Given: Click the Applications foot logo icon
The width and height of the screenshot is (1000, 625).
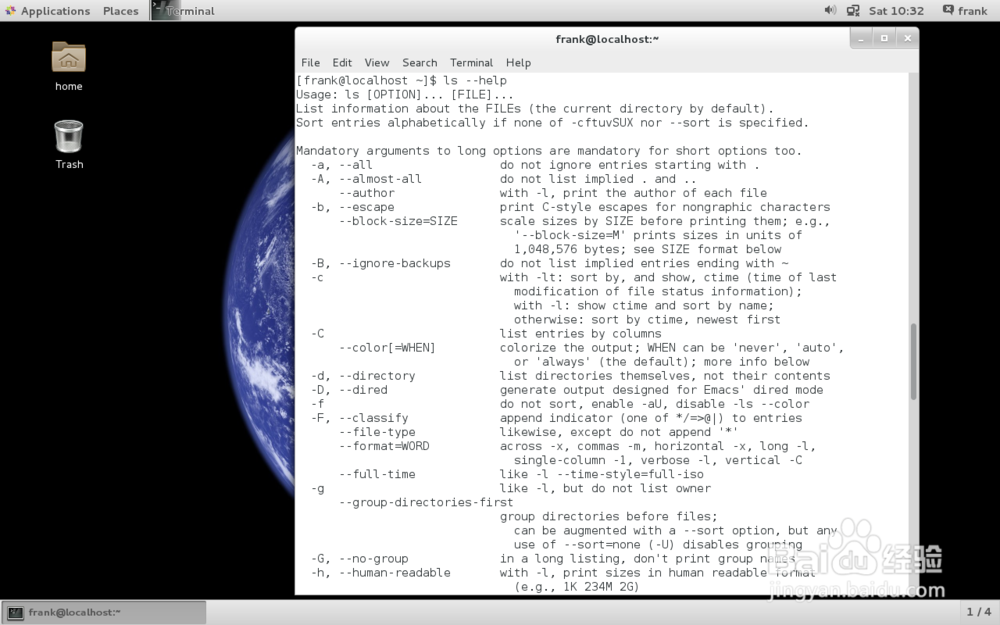Looking at the screenshot, I should [10, 10].
